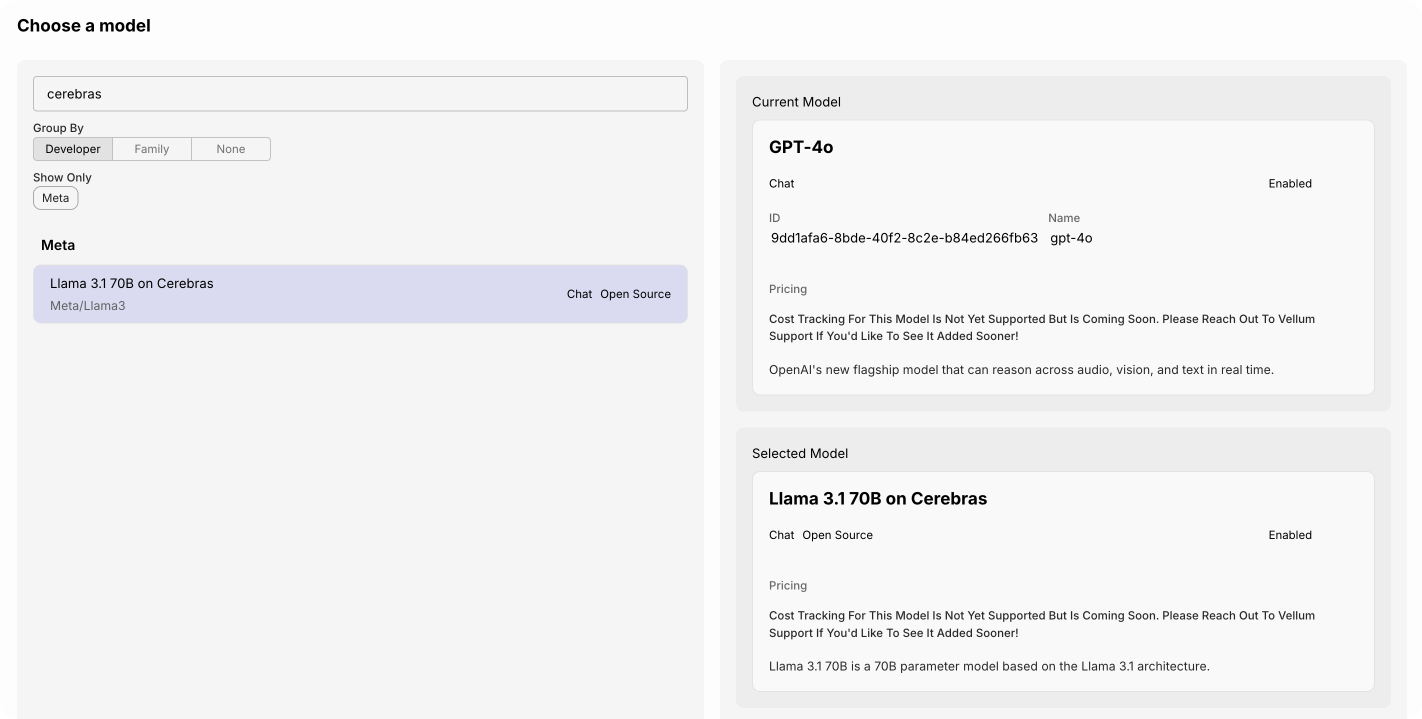This screenshot has width=1422, height=719.
Task: Click the Meta/Llama3 subtitle in the list row
Action: coord(87,306)
